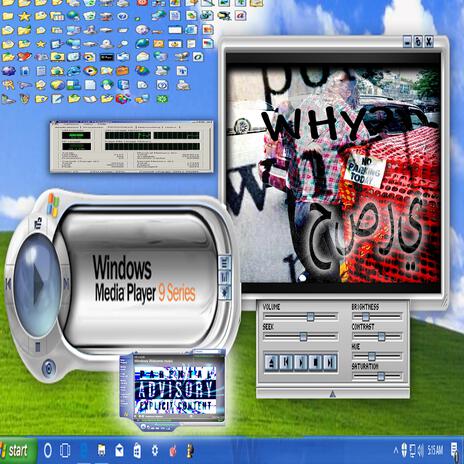This screenshot has width=464, height=464.
Task: Click the middle small side button on the skin's right edge
Action: 225,277
